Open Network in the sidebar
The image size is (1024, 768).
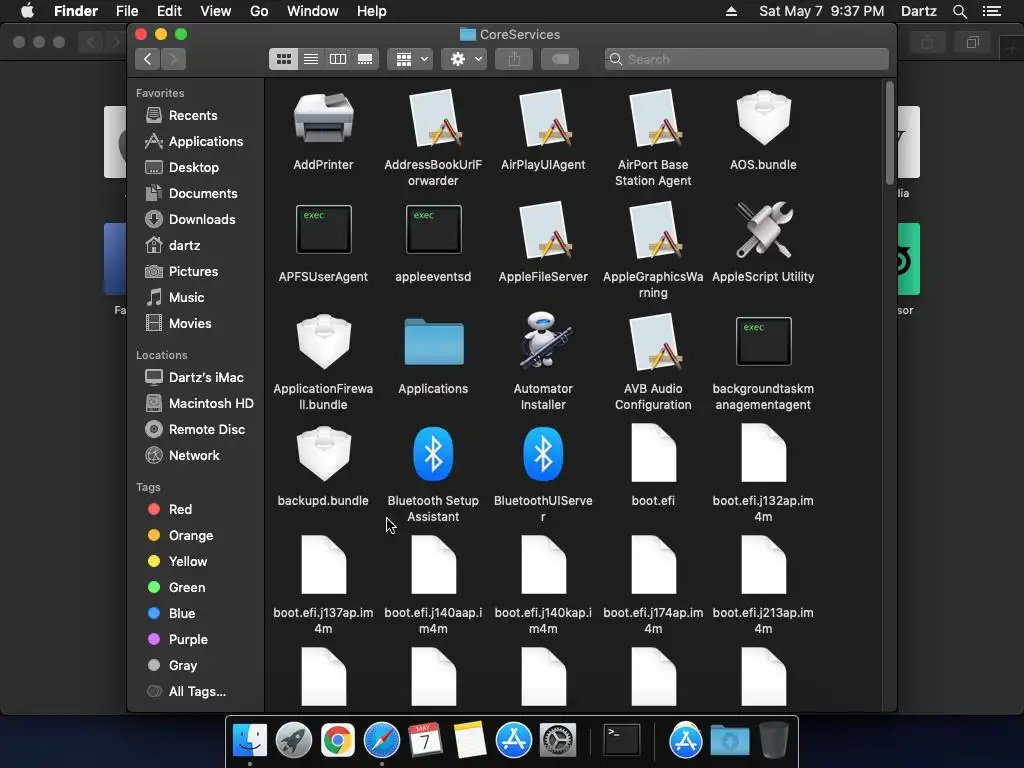click(196, 456)
